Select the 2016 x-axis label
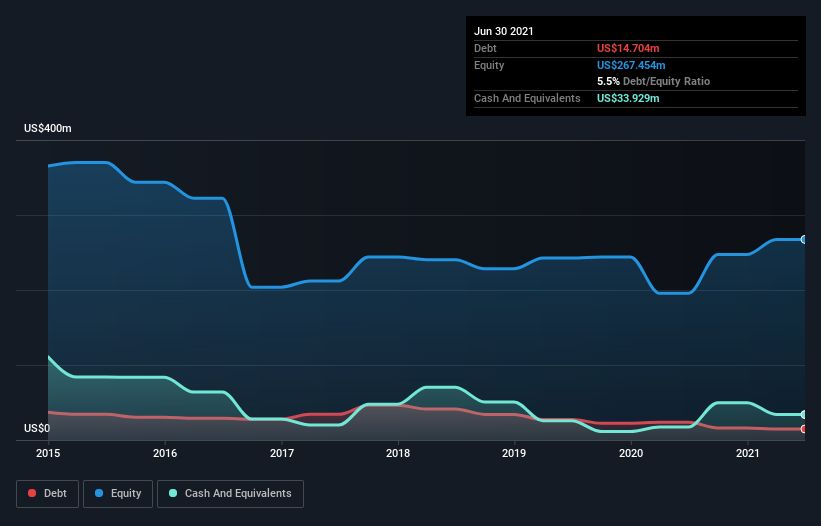 165,453
